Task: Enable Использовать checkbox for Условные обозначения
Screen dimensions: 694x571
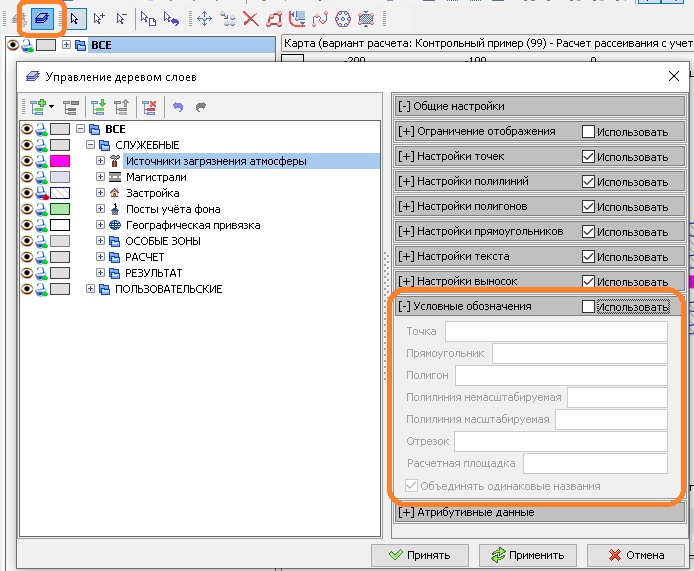Action: pos(588,306)
